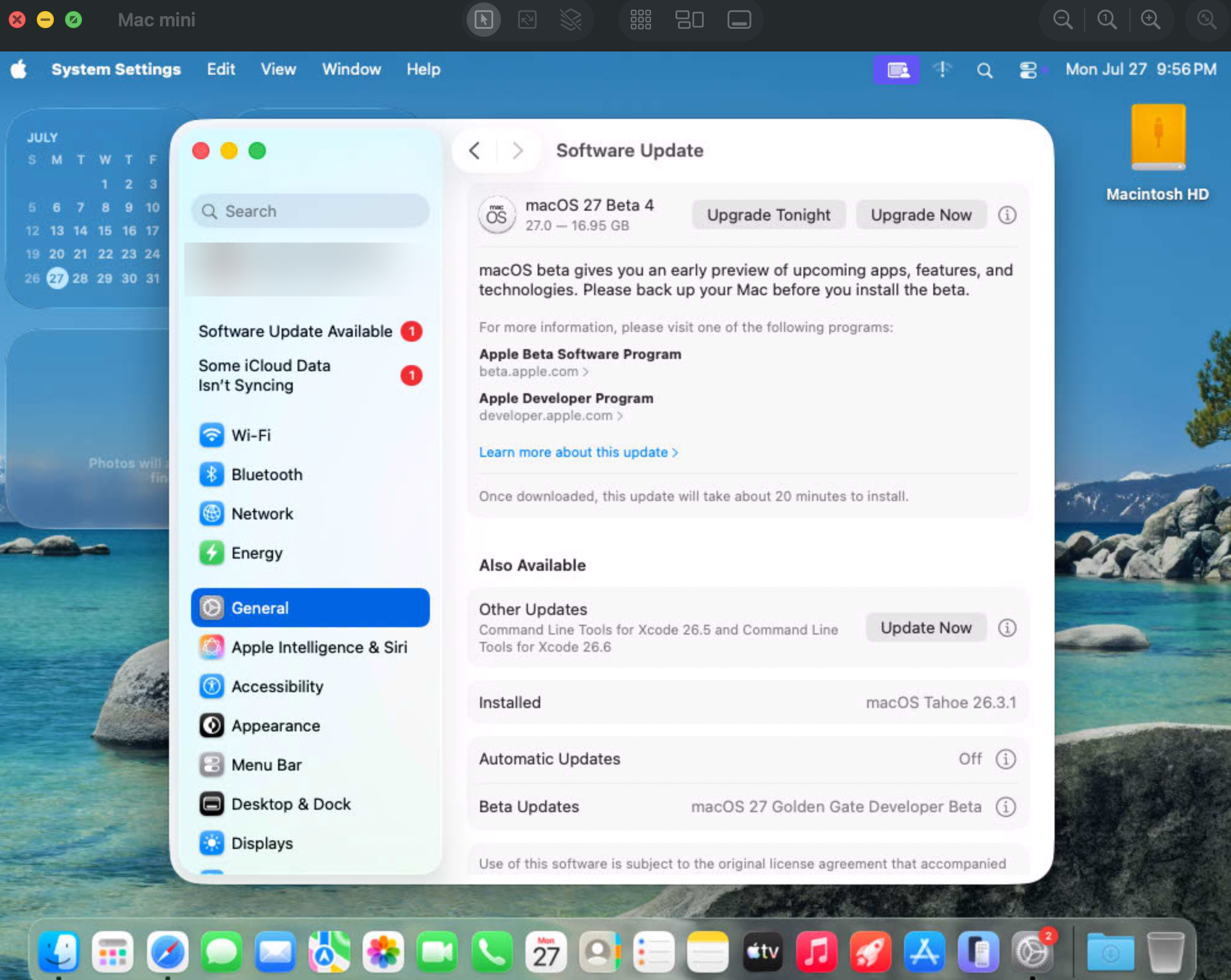The width and height of the screenshot is (1231, 980).
Task: Open Downloads folder in the Dock
Action: click(x=1110, y=952)
